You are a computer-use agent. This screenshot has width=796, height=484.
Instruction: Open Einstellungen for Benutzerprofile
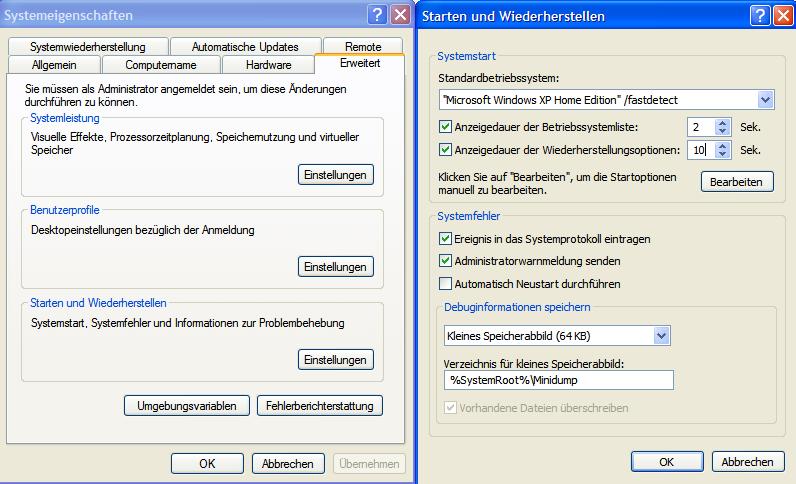[336, 267]
